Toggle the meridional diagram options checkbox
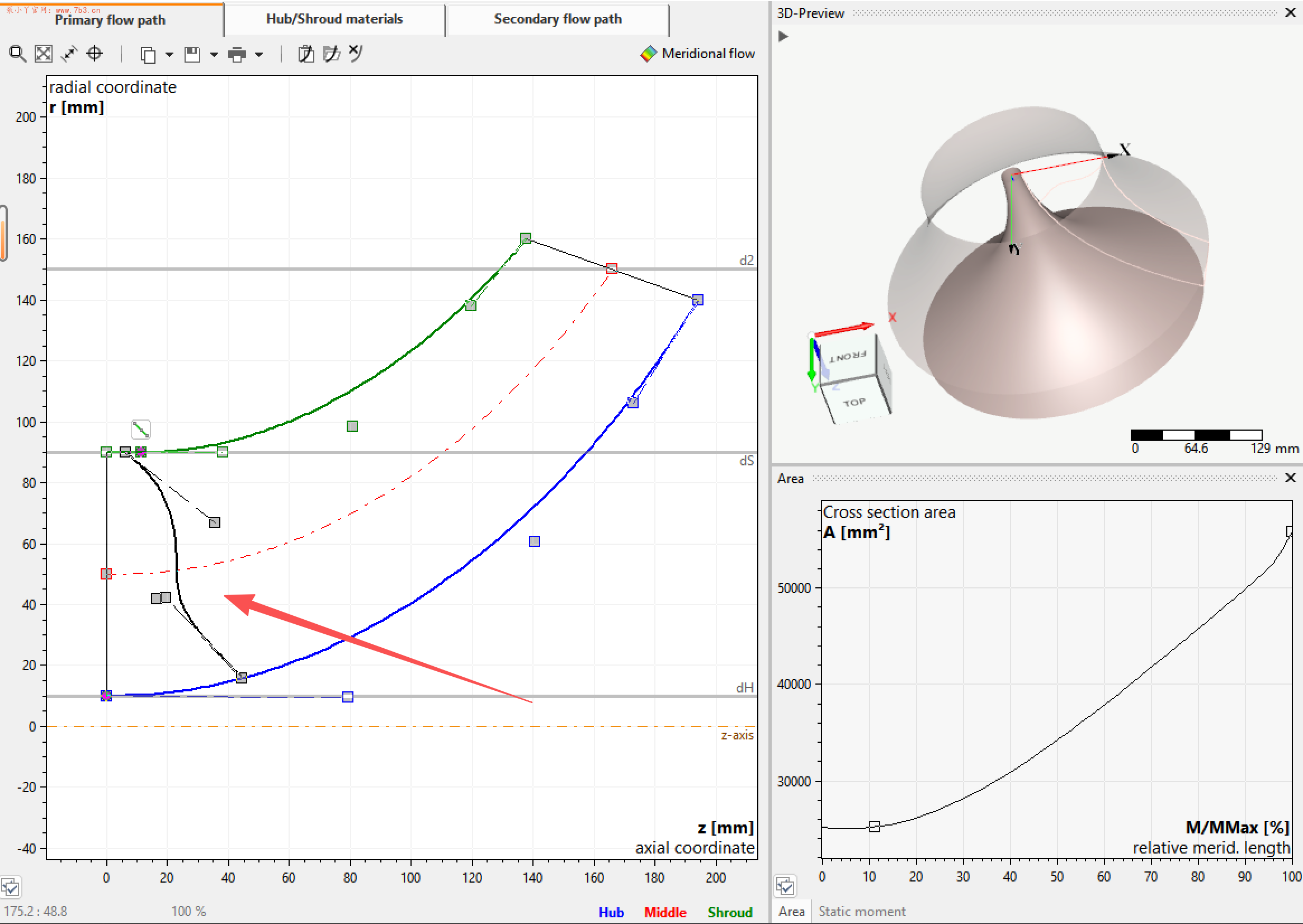This screenshot has height=924, width=1303. coord(10,887)
